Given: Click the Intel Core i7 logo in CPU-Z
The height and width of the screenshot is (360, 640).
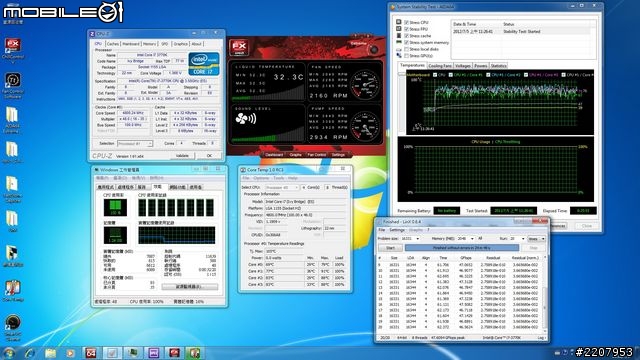Looking at the screenshot, I should tap(204, 64).
